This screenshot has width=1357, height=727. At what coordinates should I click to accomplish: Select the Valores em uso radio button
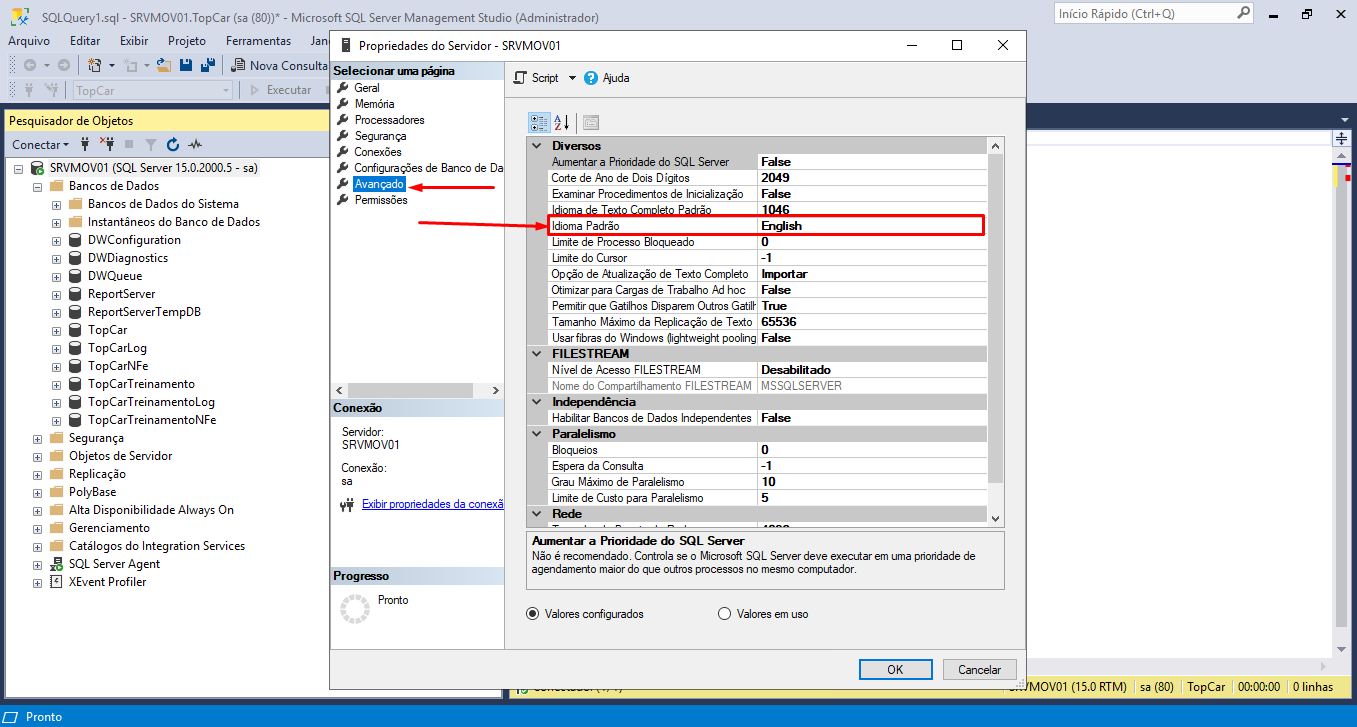pyautogui.click(x=725, y=614)
